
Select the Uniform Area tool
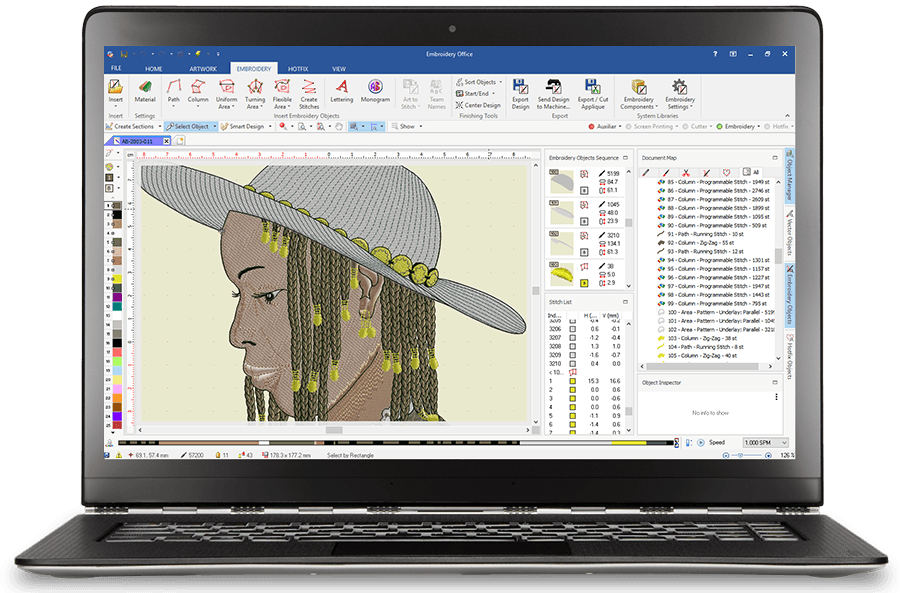[226, 94]
